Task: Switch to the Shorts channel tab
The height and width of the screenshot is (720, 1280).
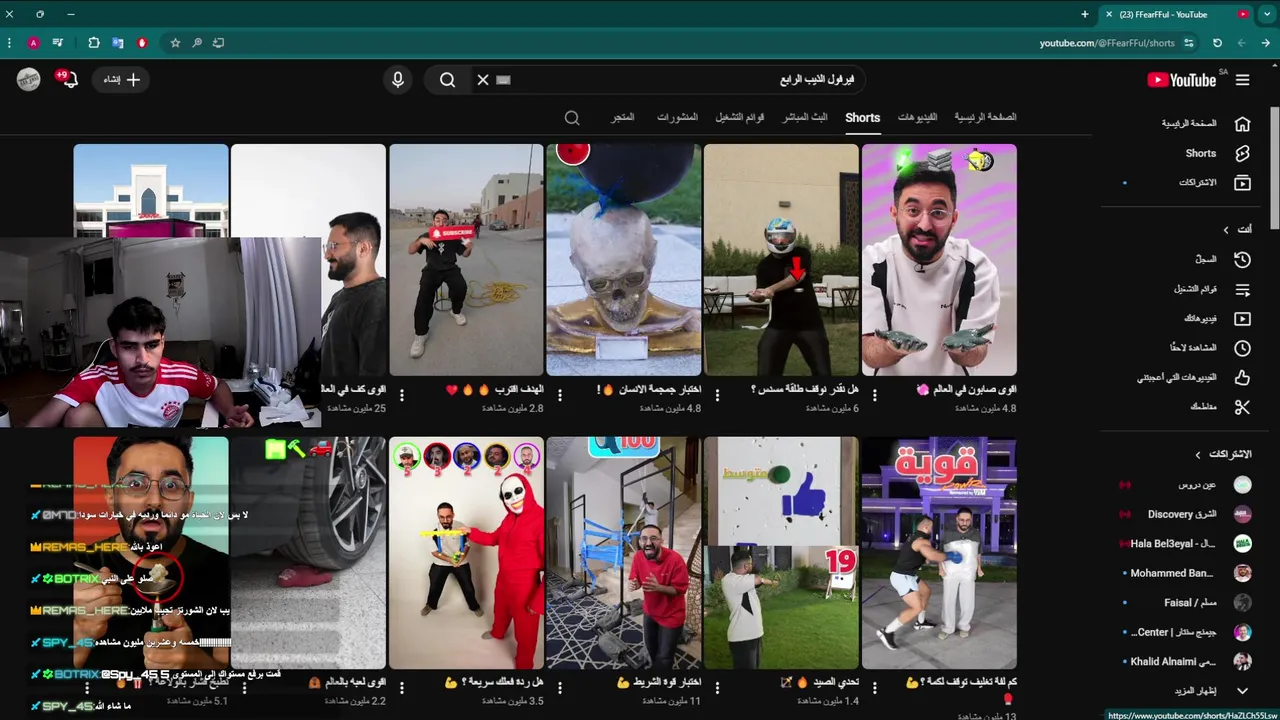Action: pos(862,118)
